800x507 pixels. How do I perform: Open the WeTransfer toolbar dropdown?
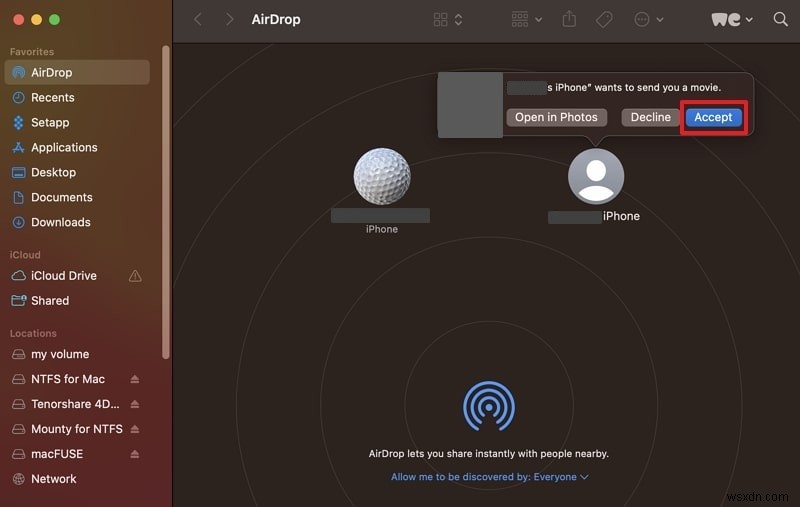[x=732, y=19]
